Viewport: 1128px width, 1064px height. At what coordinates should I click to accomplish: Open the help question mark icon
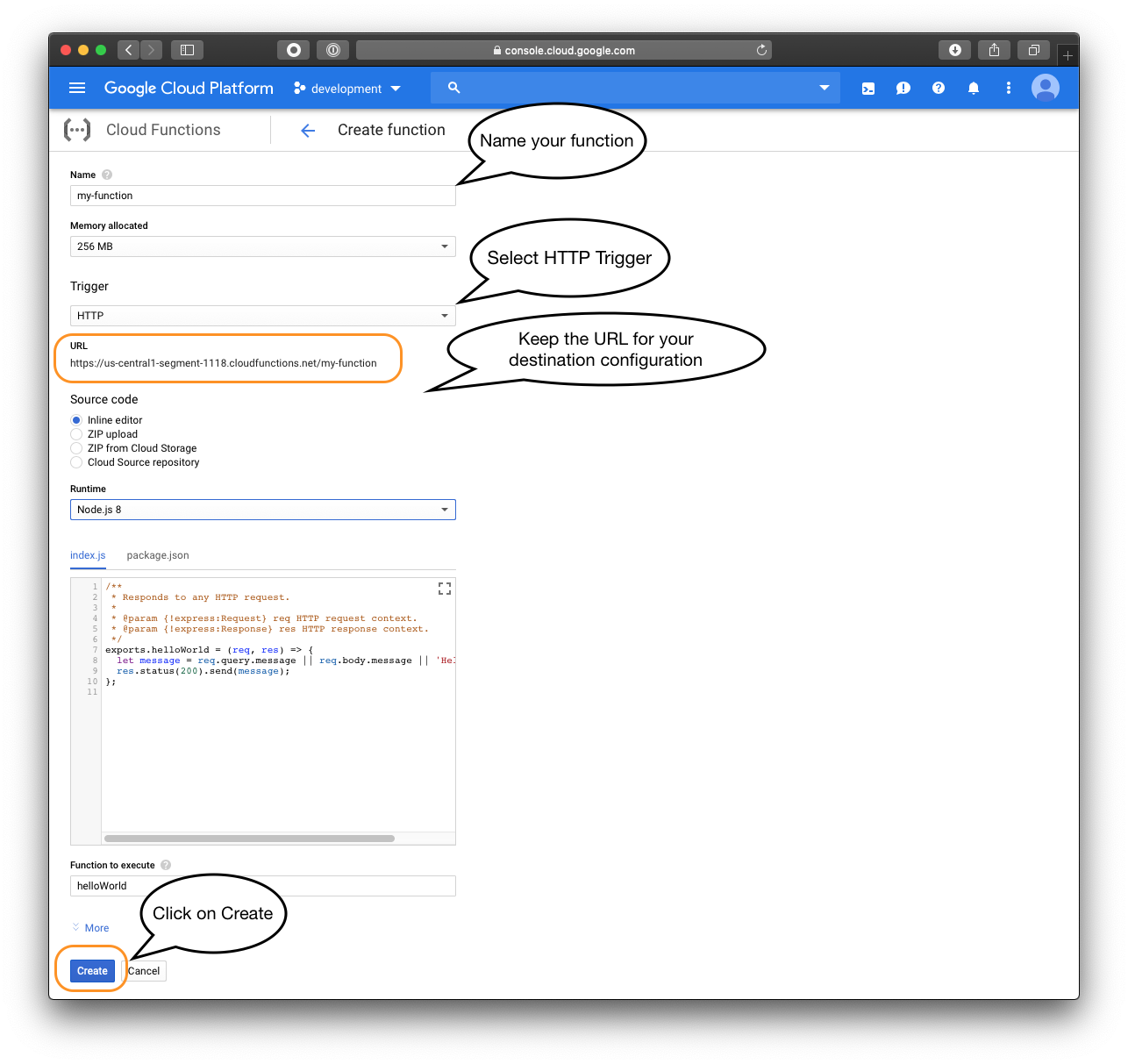pos(938,88)
